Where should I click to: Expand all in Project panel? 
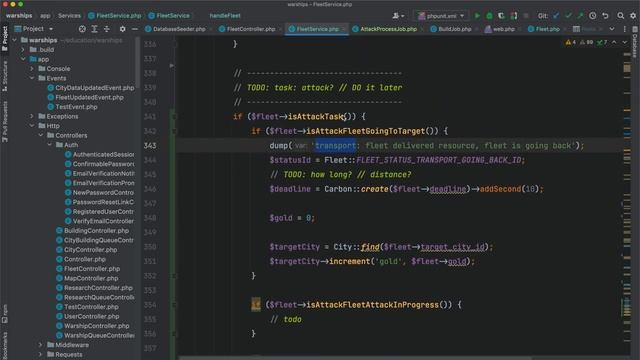click(94, 29)
